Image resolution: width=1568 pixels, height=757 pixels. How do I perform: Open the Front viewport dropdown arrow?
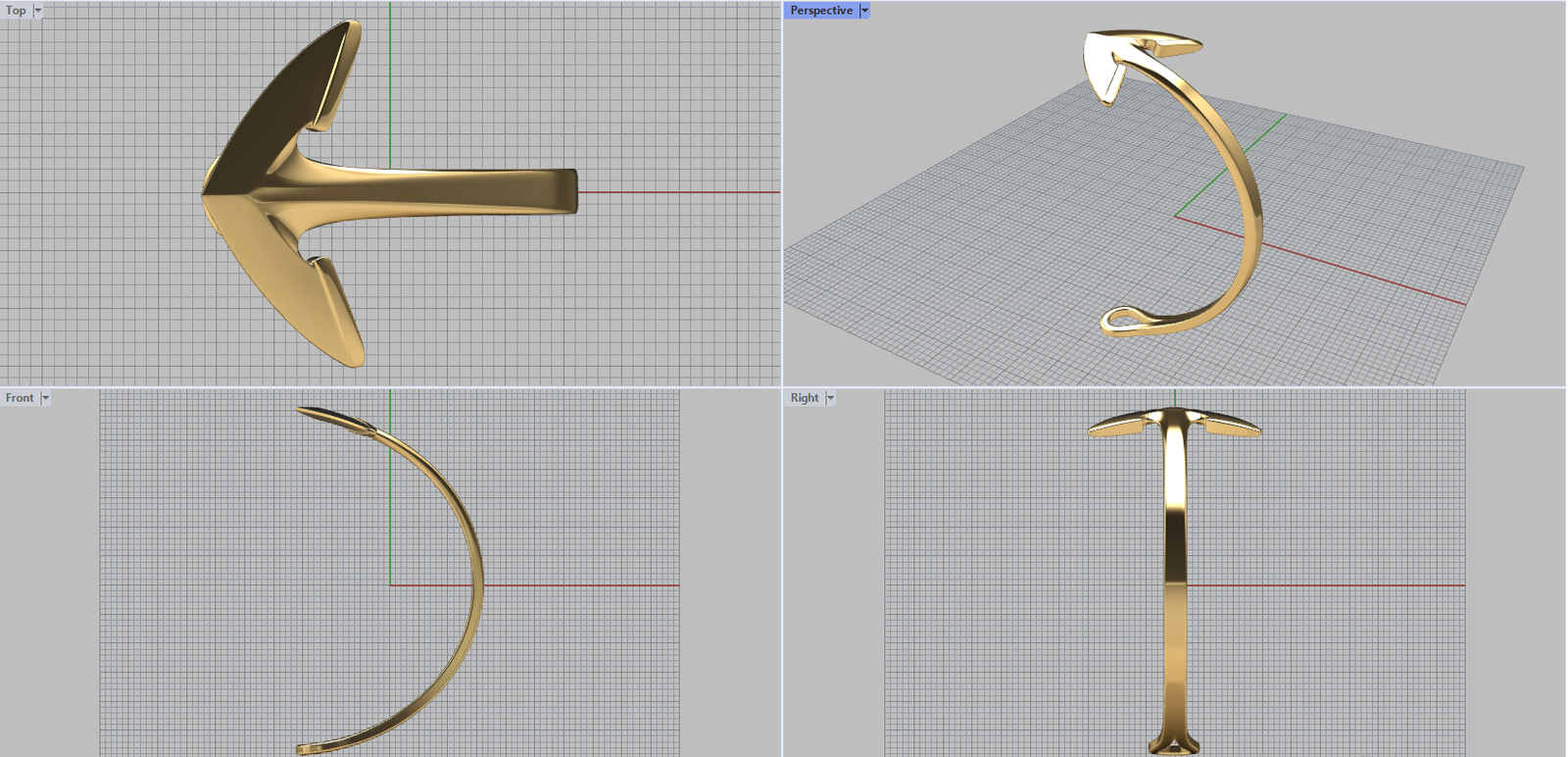(x=45, y=398)
